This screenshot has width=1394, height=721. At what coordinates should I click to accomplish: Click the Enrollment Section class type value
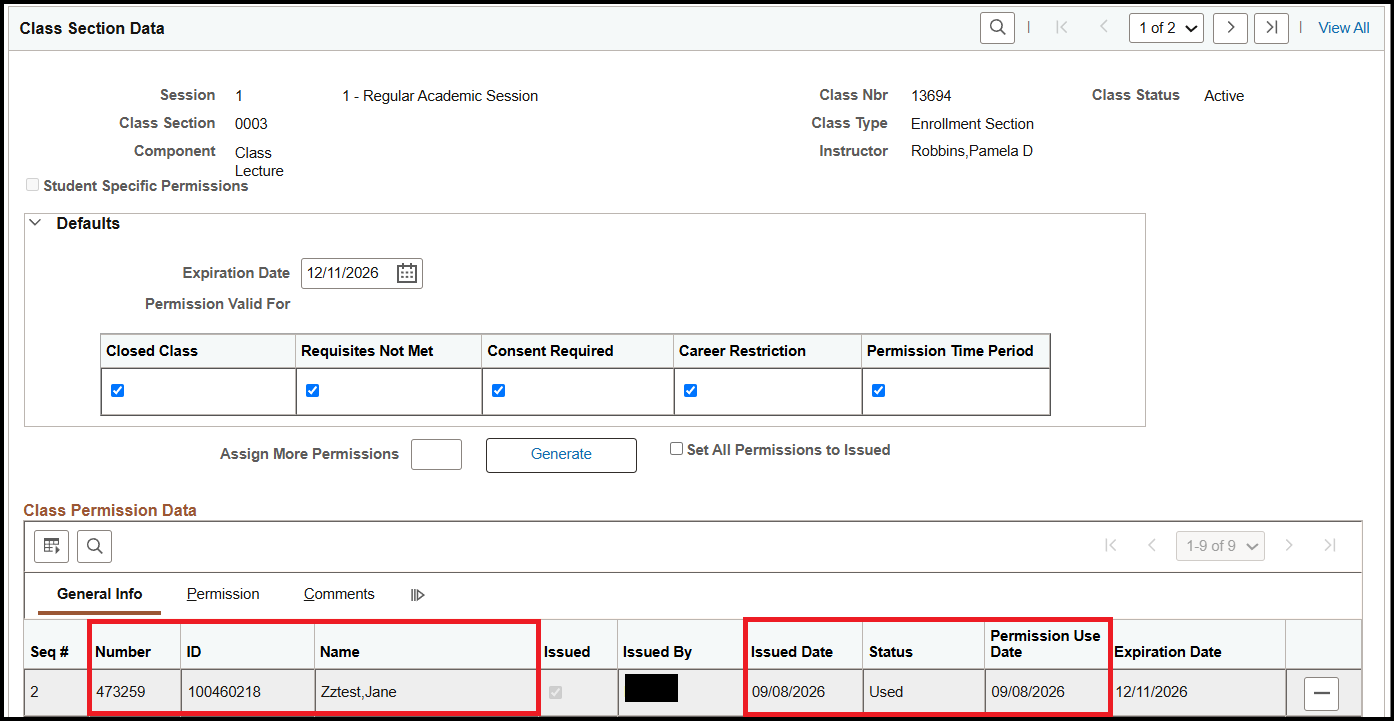point(972,124)
